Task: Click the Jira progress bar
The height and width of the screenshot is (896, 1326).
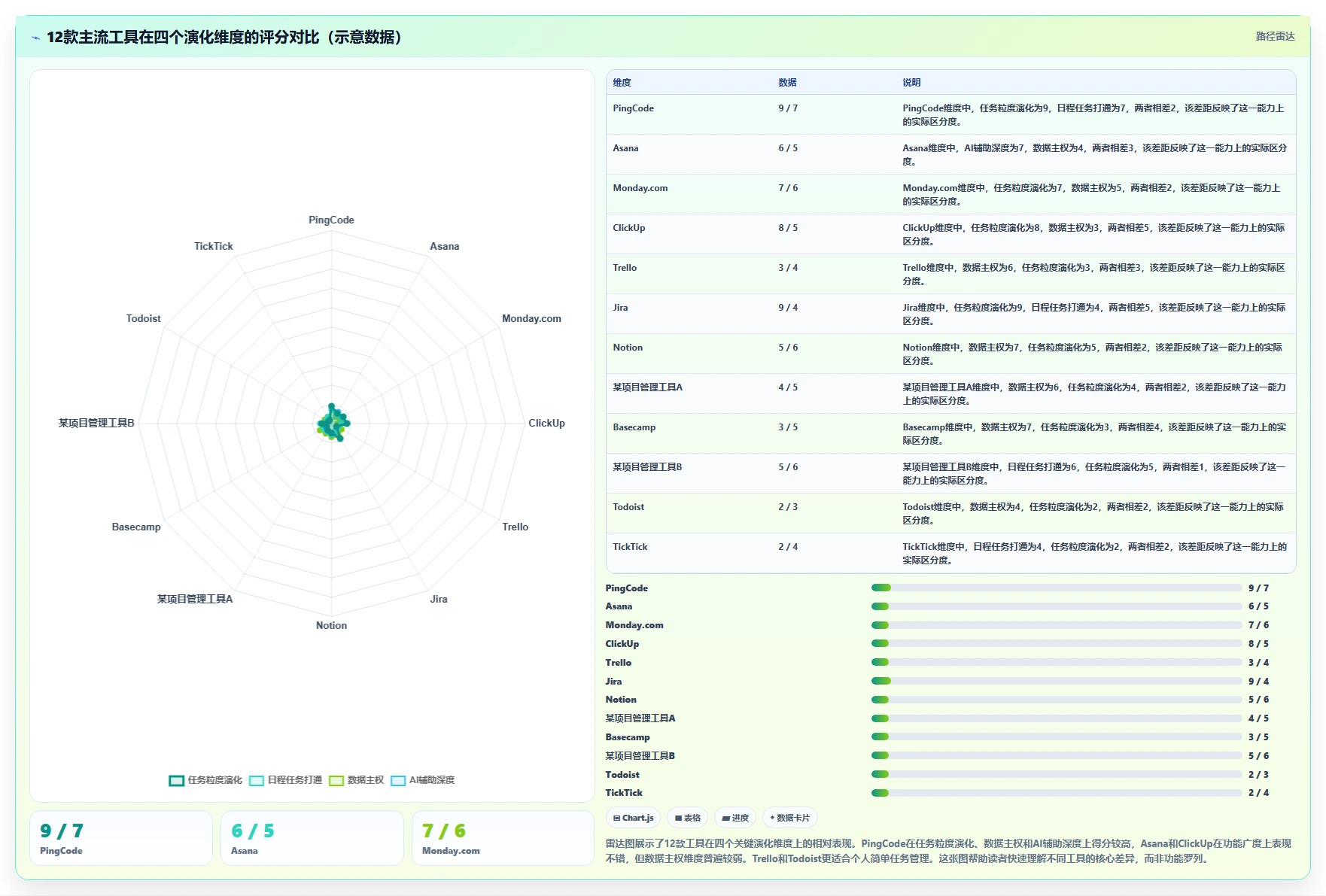Action: tap(1057, 681)
